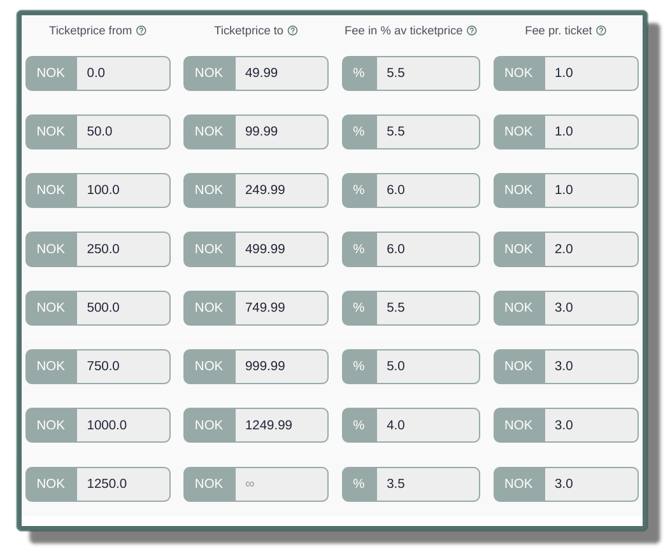Select the fee percentage field showing 5.0
Image resolution: width=670 pixels, height=554 pixels.
[430, 366]
